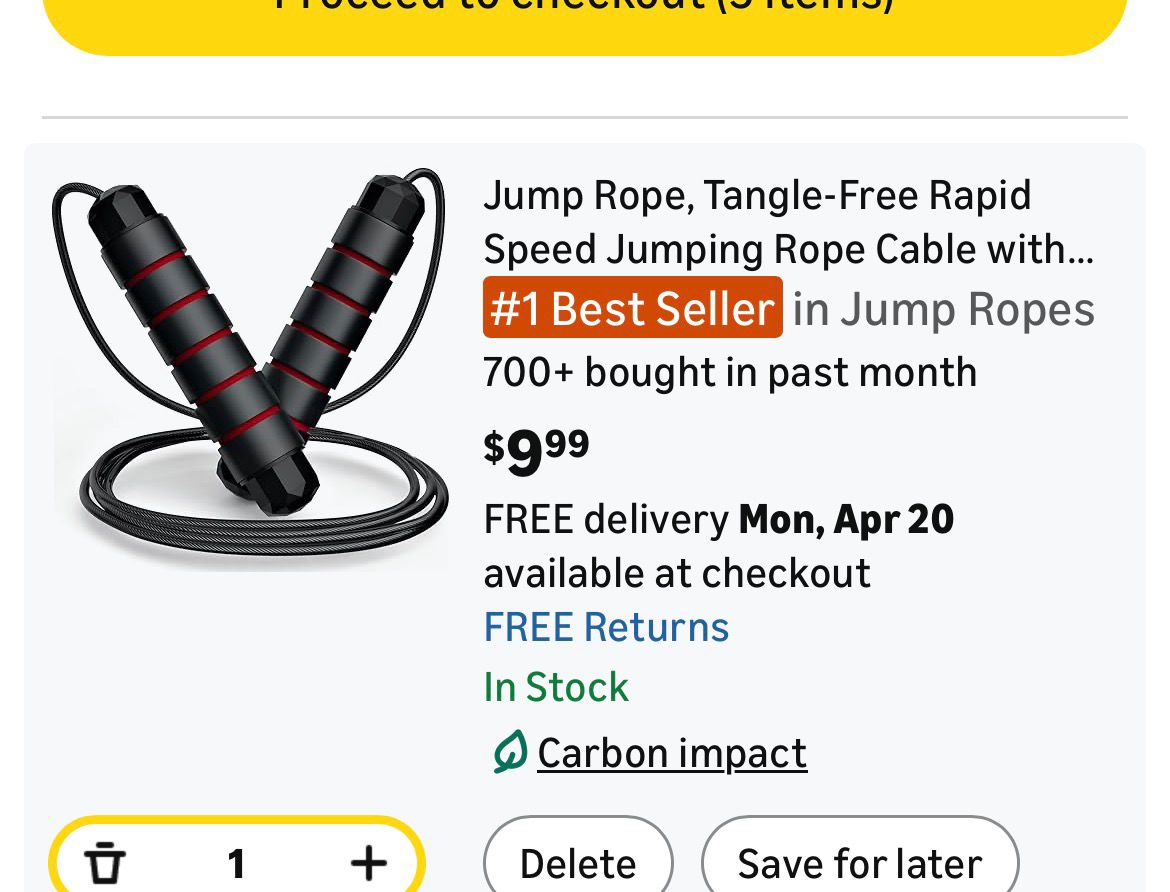Image resolution: width=1170 pixels, height=892 pixels.
Task: Tap Save for later
Action: 860,863
